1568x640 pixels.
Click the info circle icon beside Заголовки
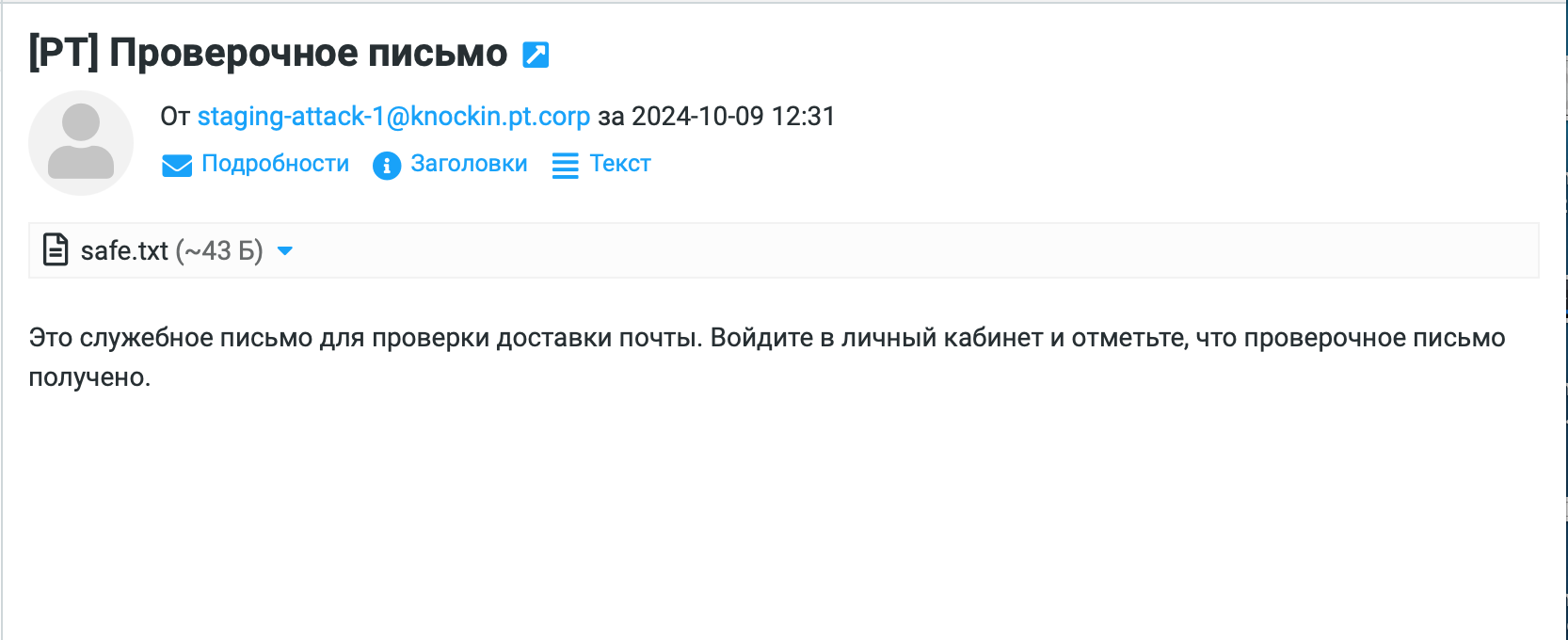point(387,166)
